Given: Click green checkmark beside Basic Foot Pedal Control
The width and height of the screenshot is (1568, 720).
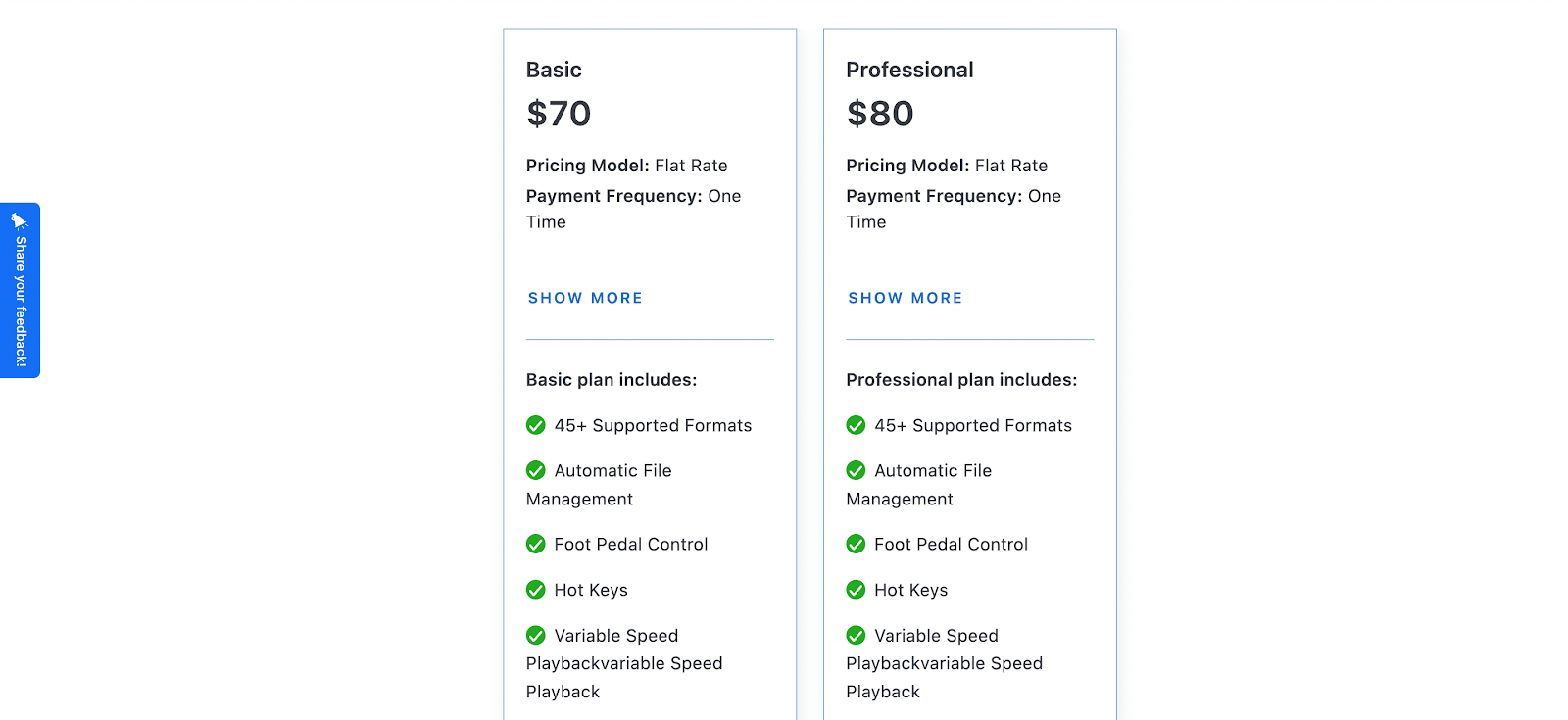Looking at the screenshot, I should coord(536,544).
